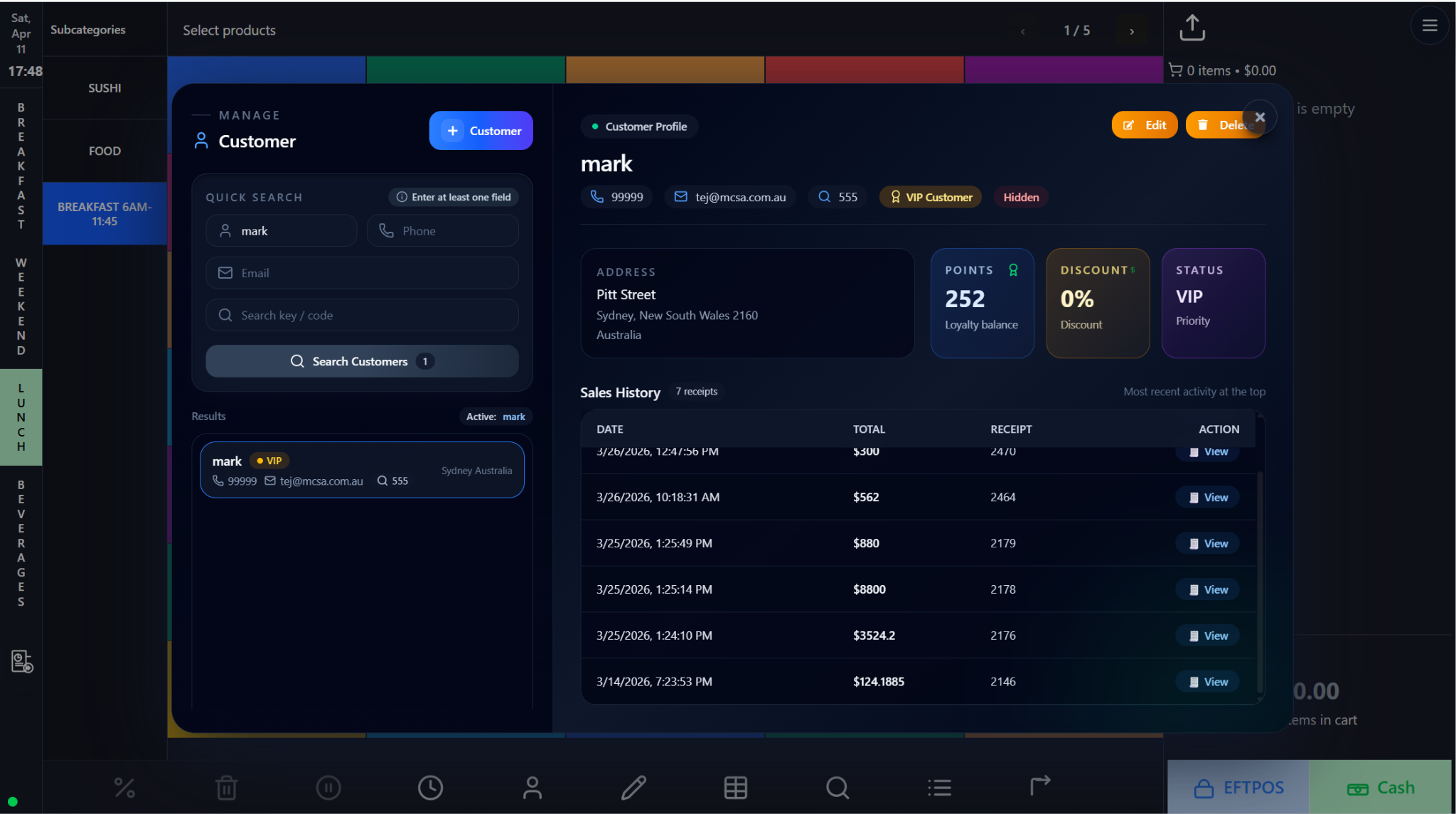The width and height of the screenshot is (1456, 814).
Task: Click the shopping cart items summary
Action: point(1222,70)
